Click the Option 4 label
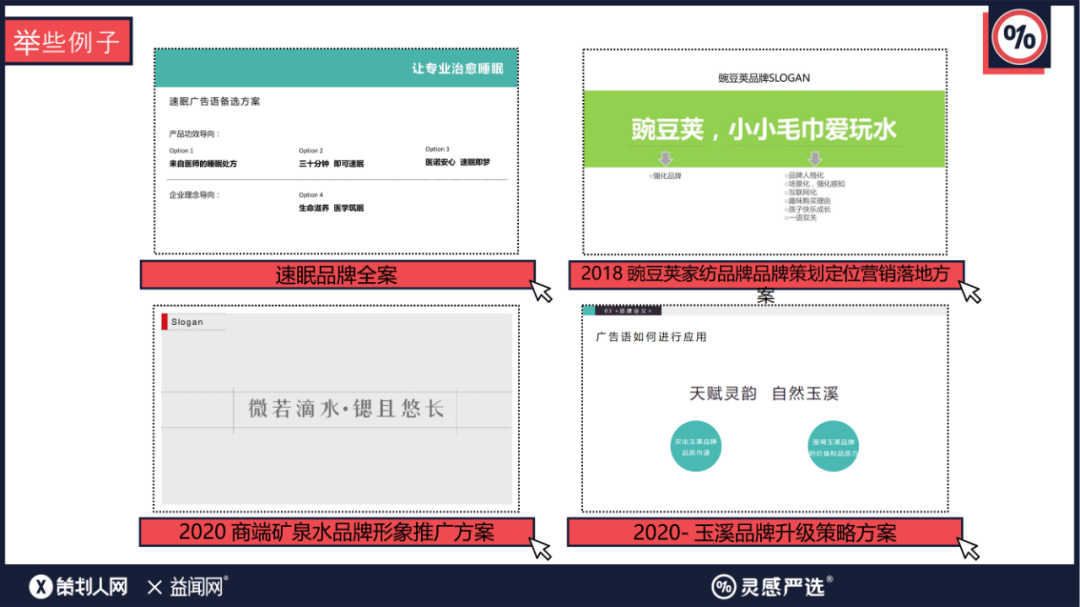 coord(311,195)
